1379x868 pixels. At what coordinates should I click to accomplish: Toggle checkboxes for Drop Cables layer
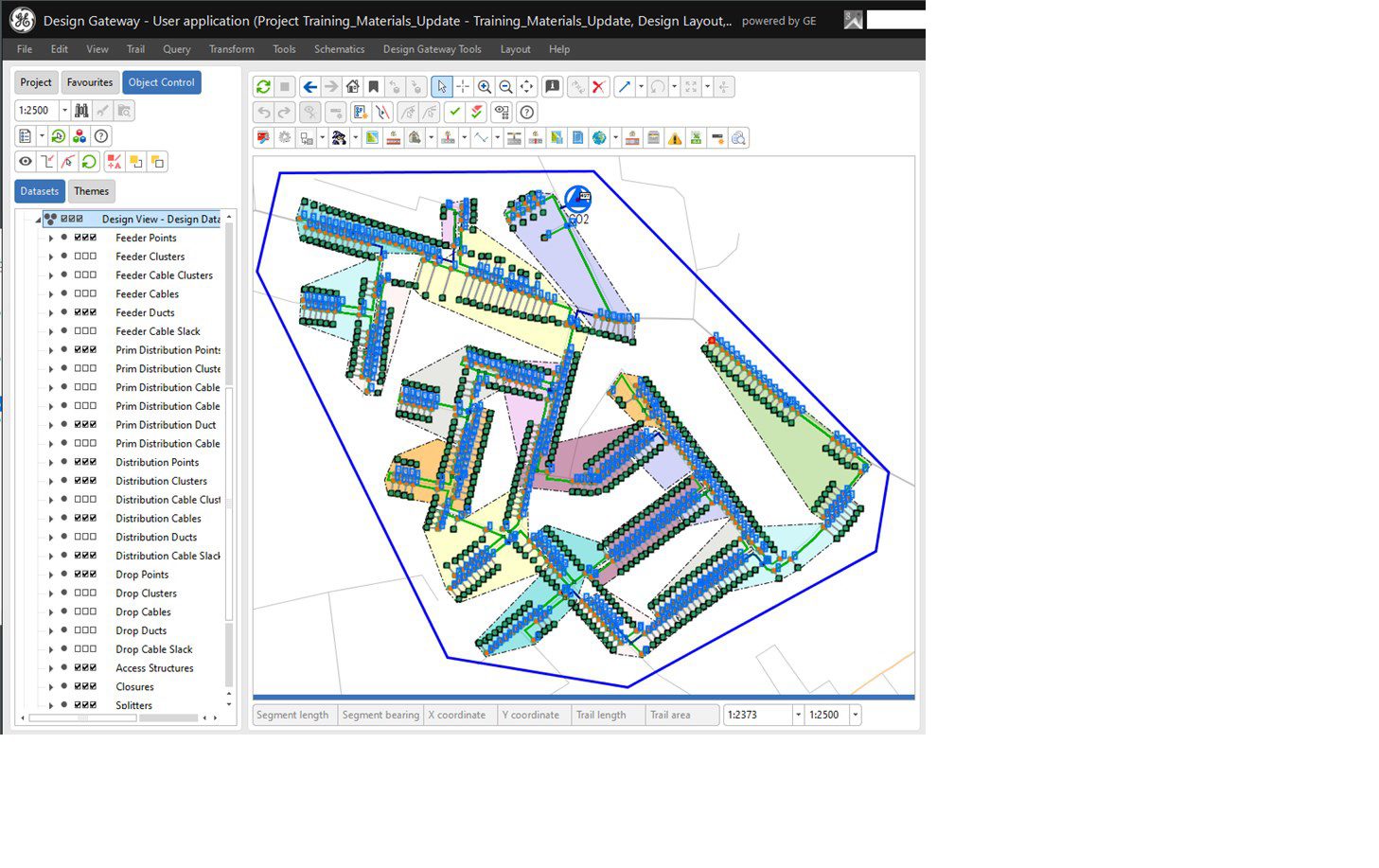tap(85, 611)
